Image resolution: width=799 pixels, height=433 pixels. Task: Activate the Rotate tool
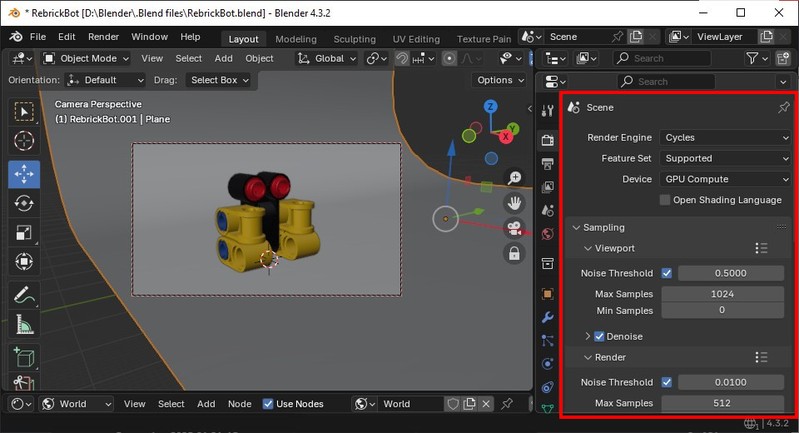click(x=24, y=203)
